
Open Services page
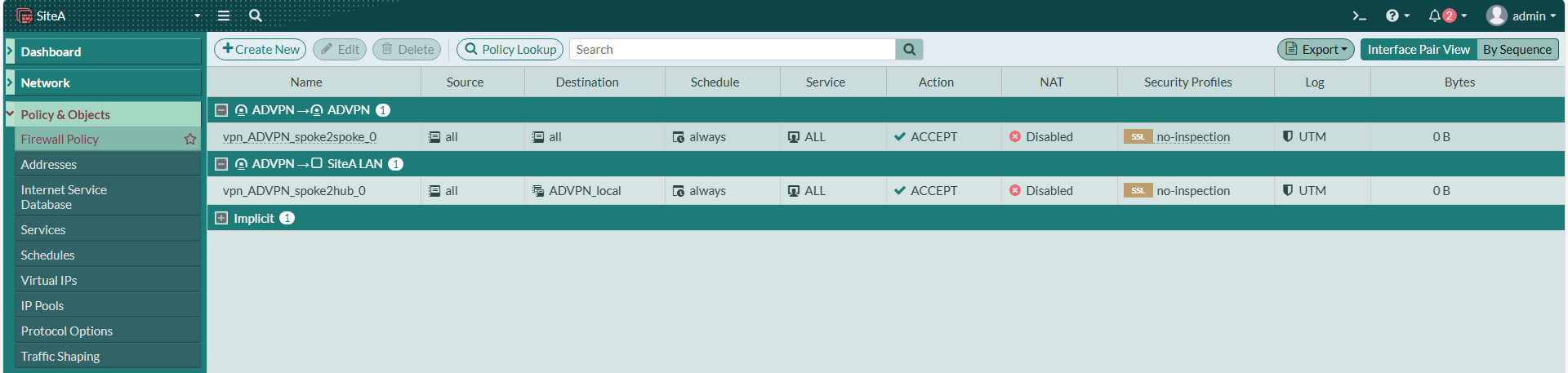[x=108, y=229]
